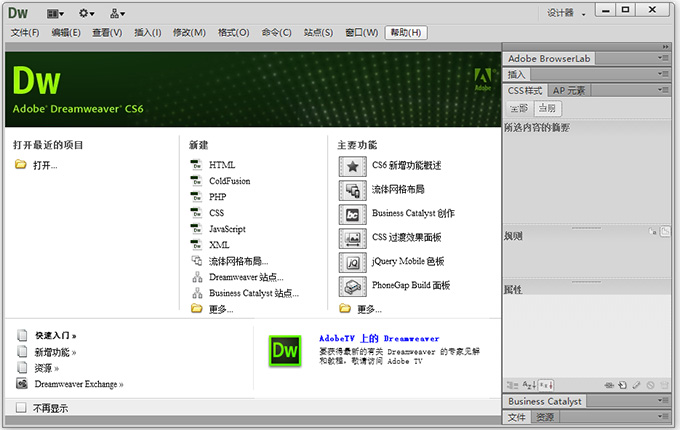Screen dimensions: 680x430
Task: Open the gear extension settings menu
Action: point(86,14)
